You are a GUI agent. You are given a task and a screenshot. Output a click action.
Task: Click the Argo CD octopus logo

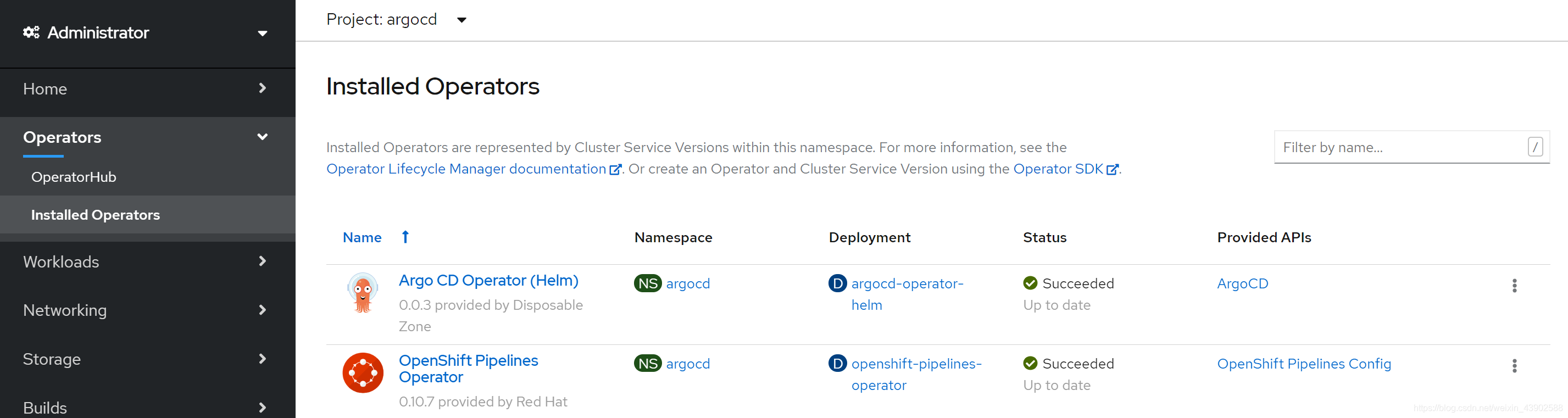(363, 292)
